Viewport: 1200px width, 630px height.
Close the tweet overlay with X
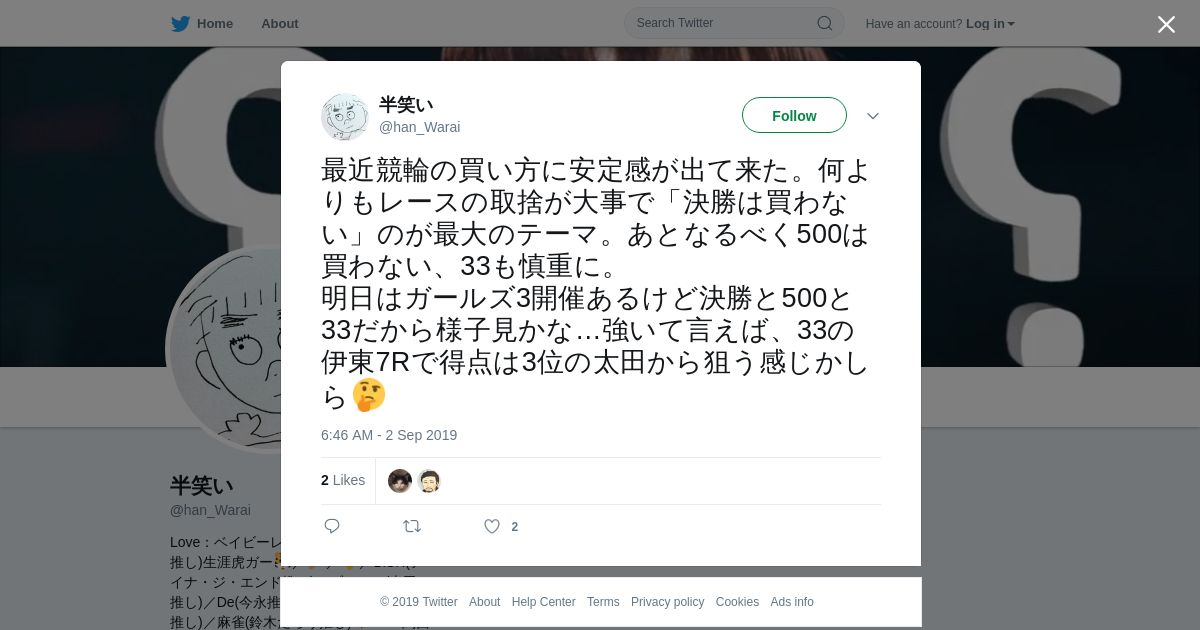(x=1166, y=24)
